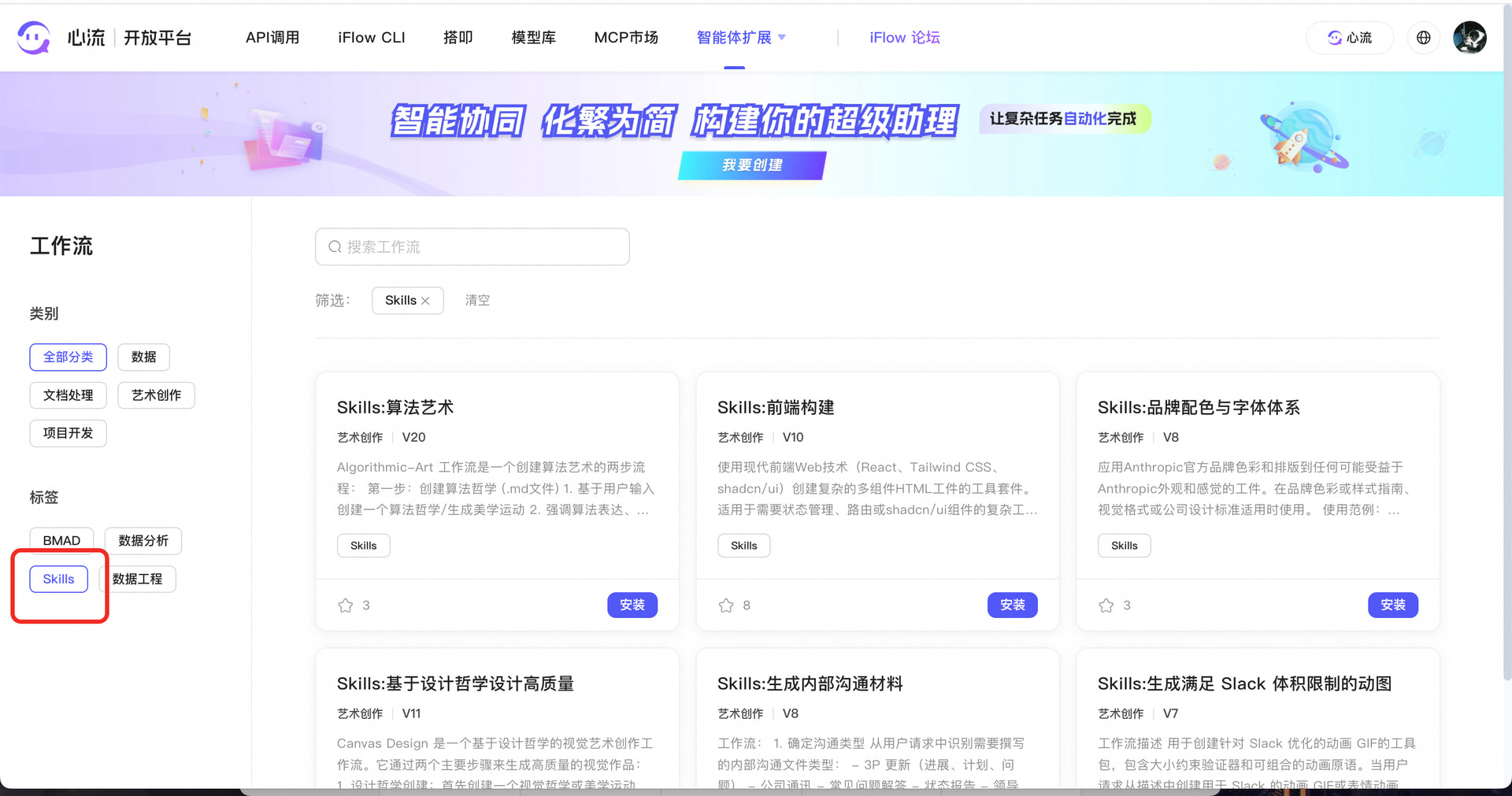Image resolution: width=1512 pixels, height=796 pixels.
Task: Go to iFlow 论坛
Action: 904,37
